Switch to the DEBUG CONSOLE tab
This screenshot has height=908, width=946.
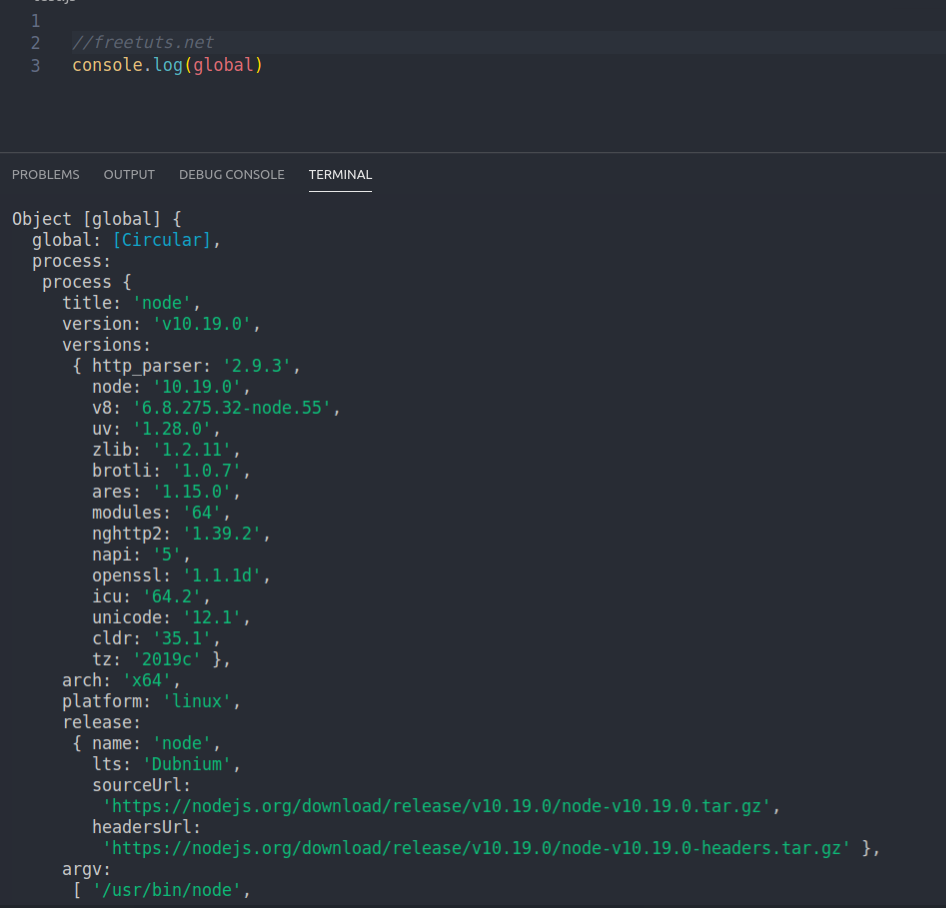coord(231,174)
